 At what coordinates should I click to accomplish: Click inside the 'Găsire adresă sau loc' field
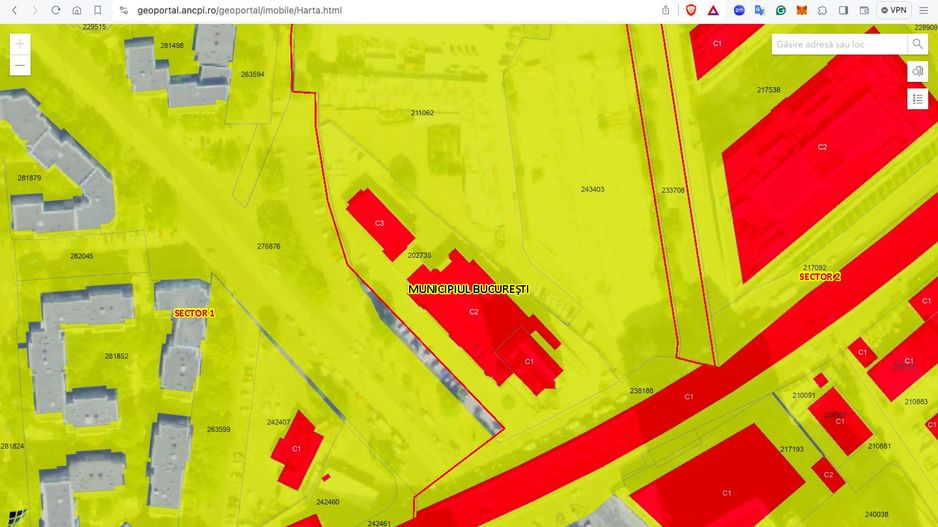pyautogui.click(x=838, y=44)
